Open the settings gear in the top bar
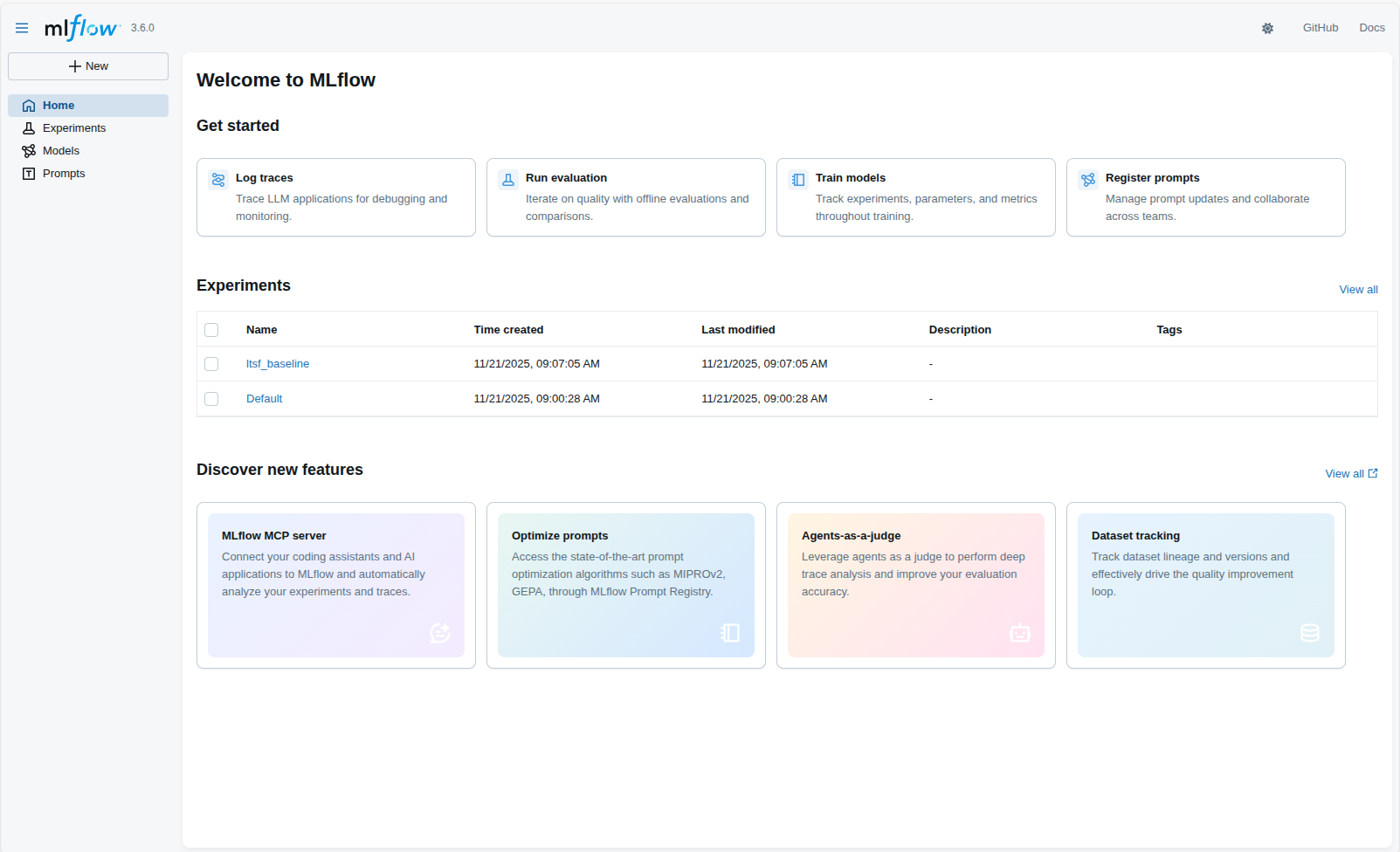This screenshot has height=852, width=1400. pos(1267,28)
